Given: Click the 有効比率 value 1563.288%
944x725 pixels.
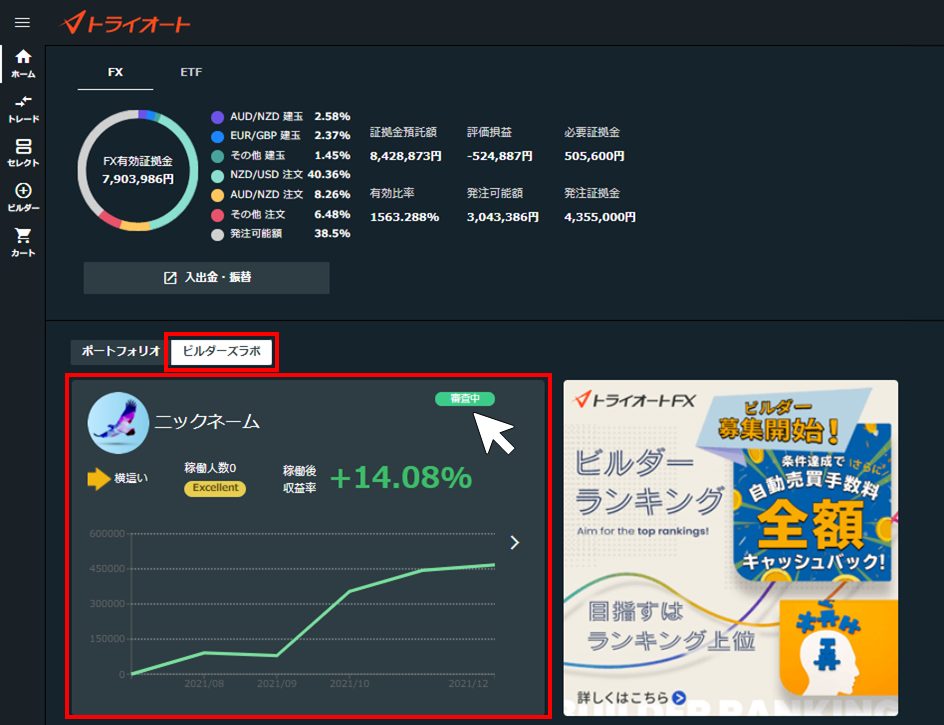Looking at the screenshot, I should point(405,217).
